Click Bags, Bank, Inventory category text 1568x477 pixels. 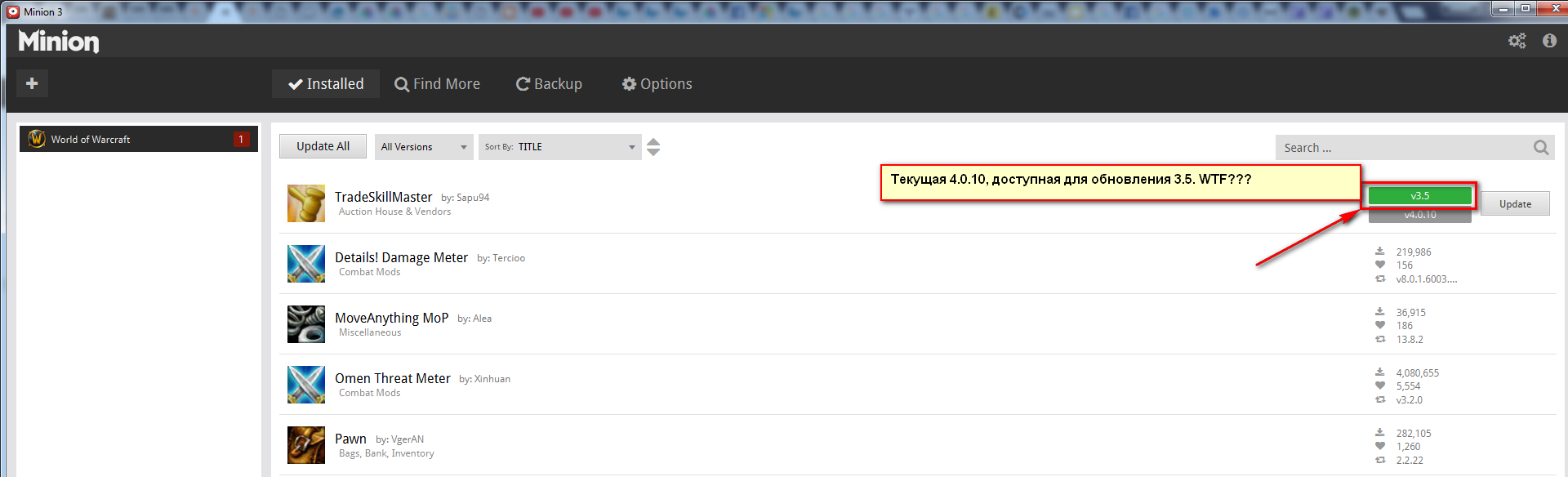point(386,453)
